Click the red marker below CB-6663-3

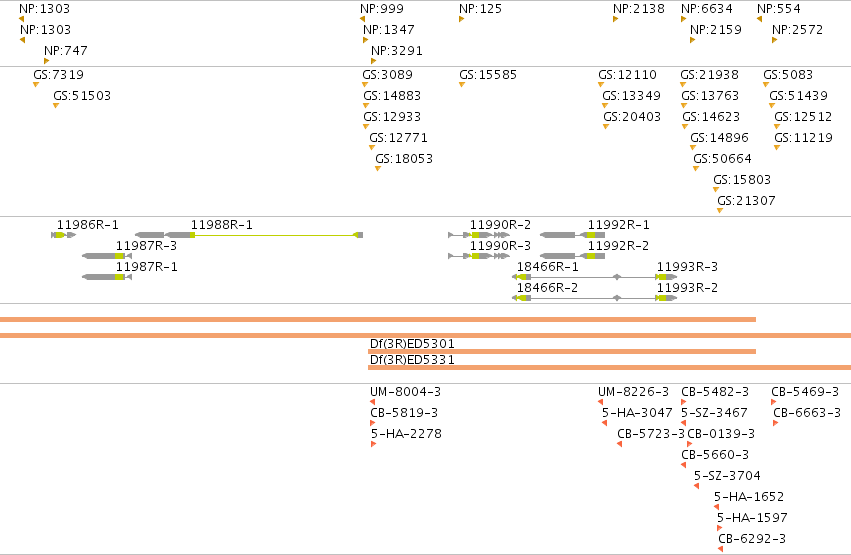[x=776, y=423]
